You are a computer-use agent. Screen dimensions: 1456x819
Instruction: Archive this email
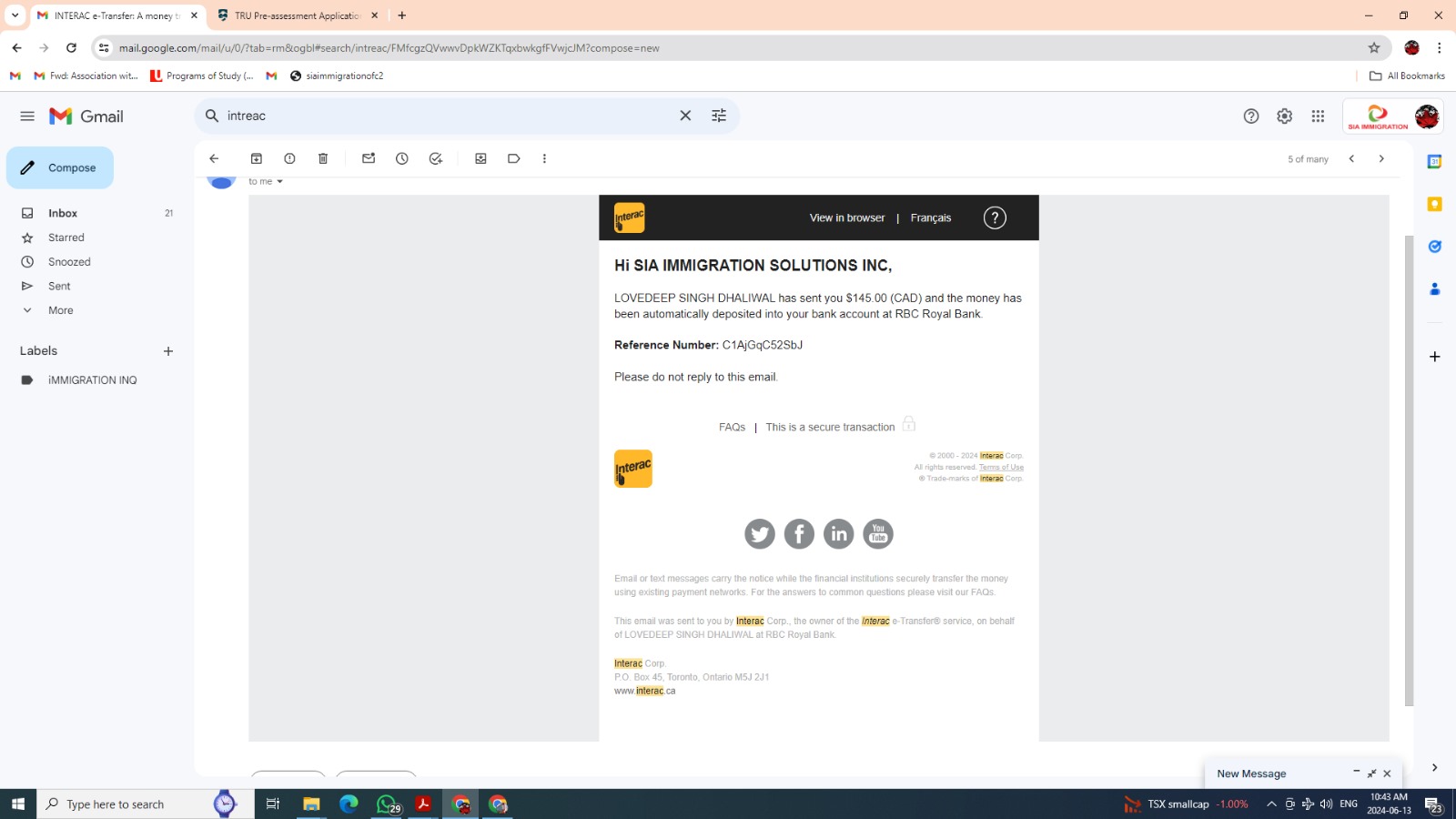click(257, 158)
